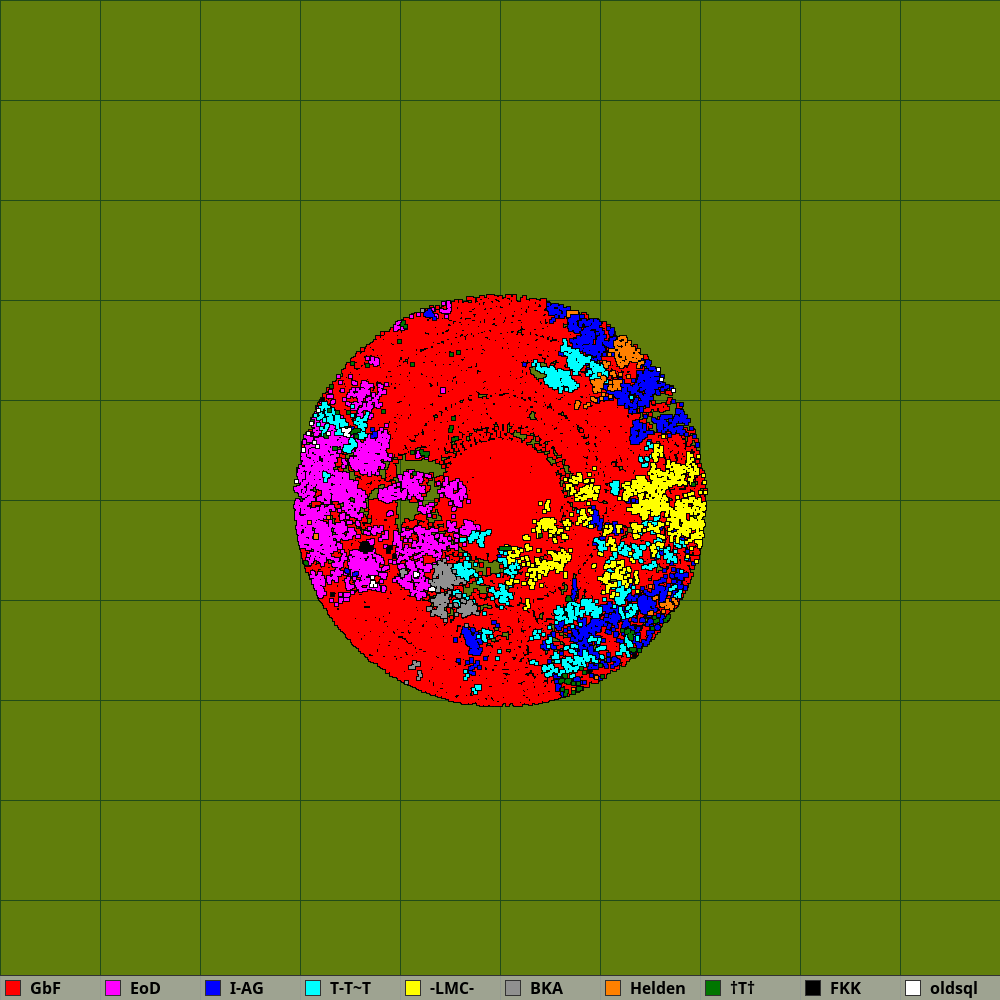Click the black FKK patch on map

[366, 547]
